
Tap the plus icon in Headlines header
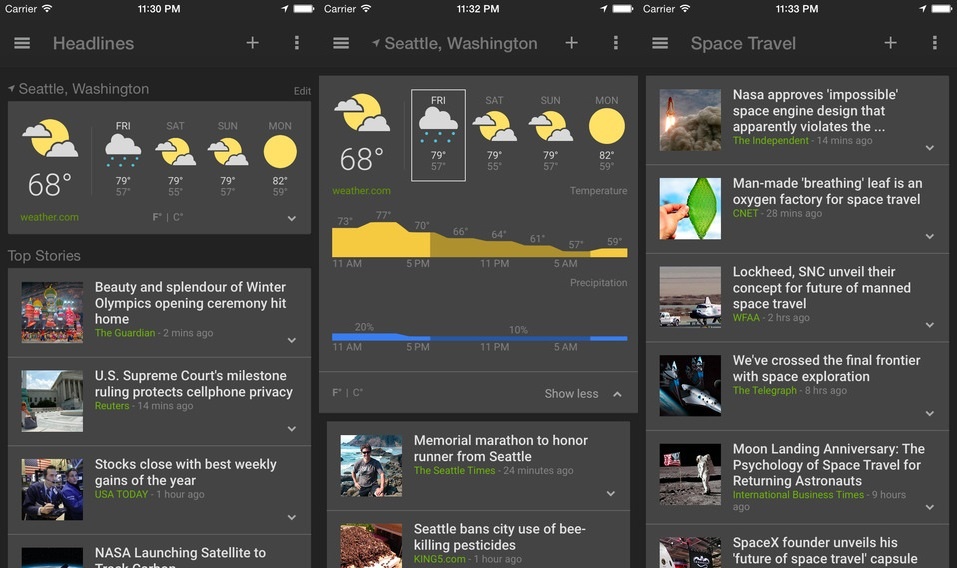(x=252, y=43)
